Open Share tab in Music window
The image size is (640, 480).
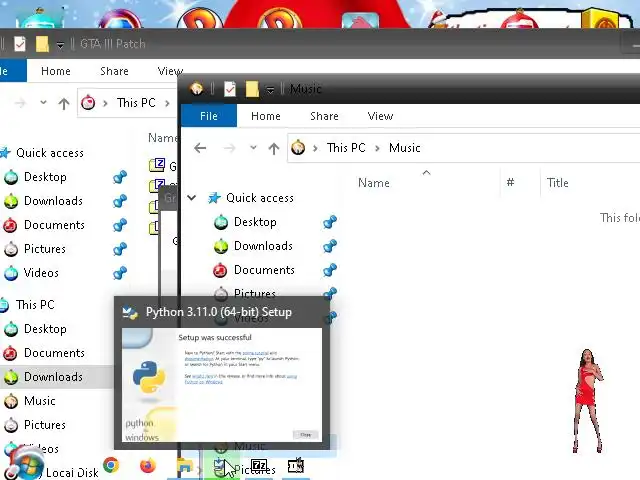(324, 116)
